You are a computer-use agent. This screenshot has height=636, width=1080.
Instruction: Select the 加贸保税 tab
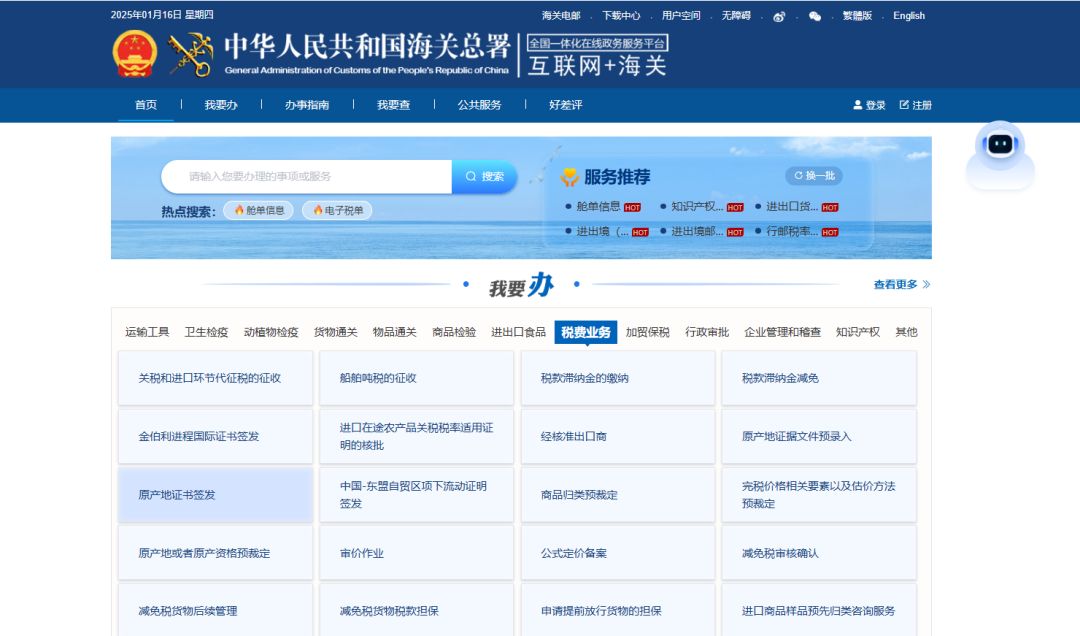(647, 332)
